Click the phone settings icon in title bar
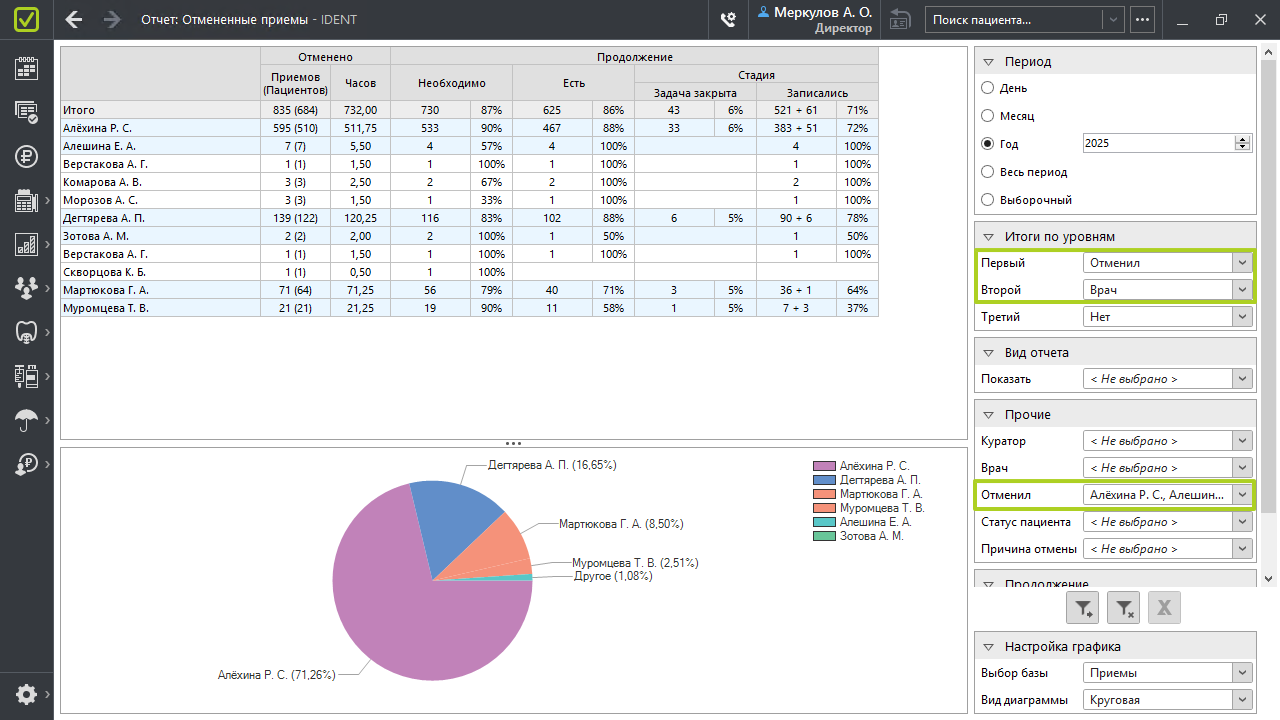 tap(729, 19)
